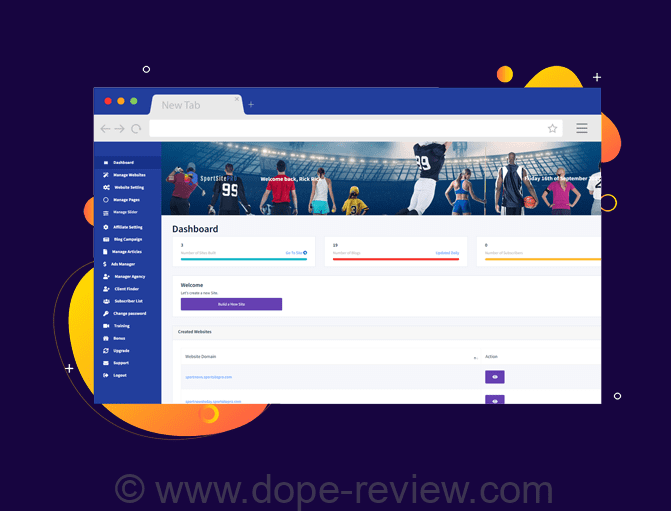Screen dimensions: 671x511
Task: Bookmark the page with the star icon
Action: [x=552, y=129]
